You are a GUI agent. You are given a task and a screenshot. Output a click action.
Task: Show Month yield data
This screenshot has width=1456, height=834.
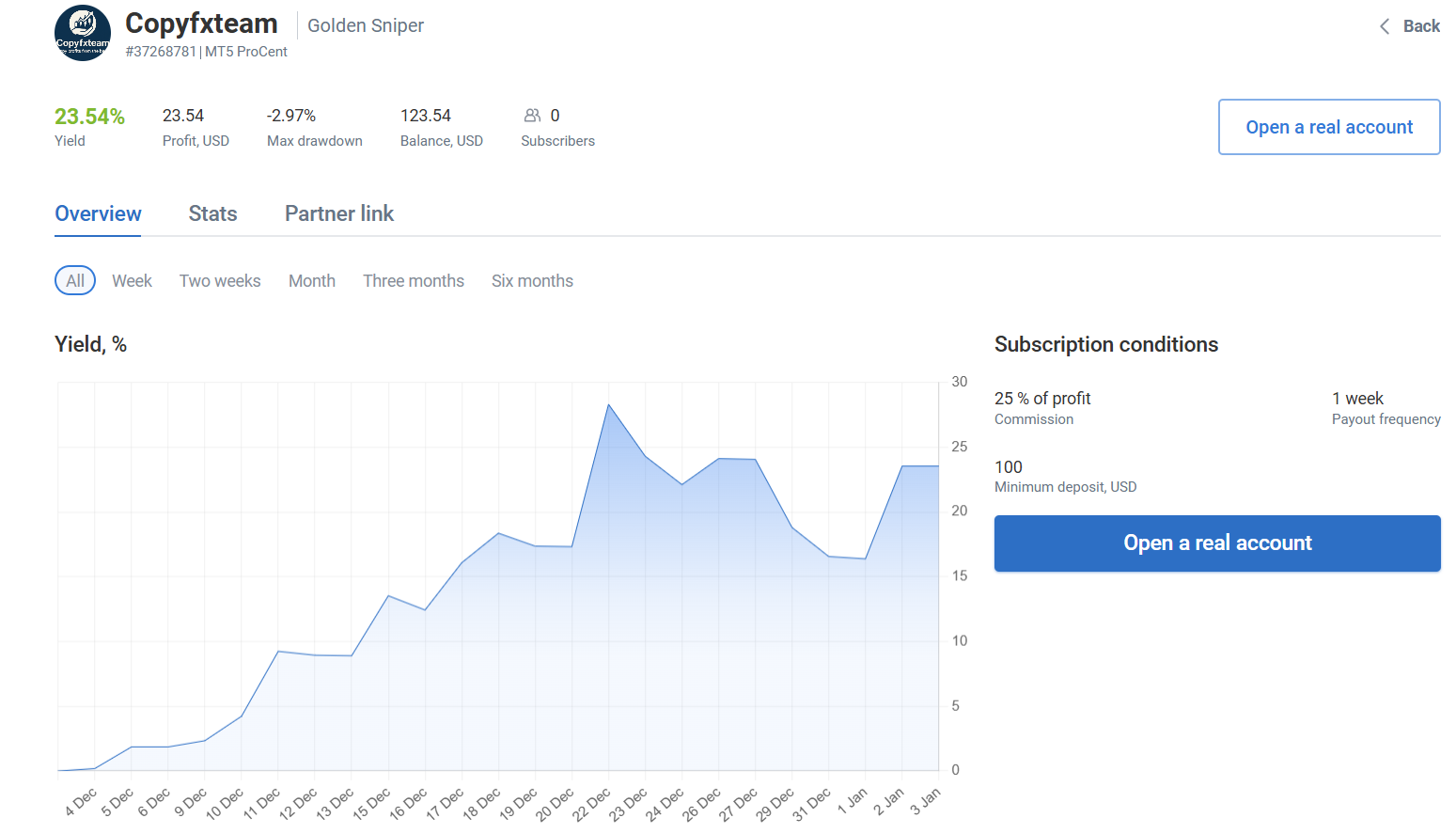[311, 280]
